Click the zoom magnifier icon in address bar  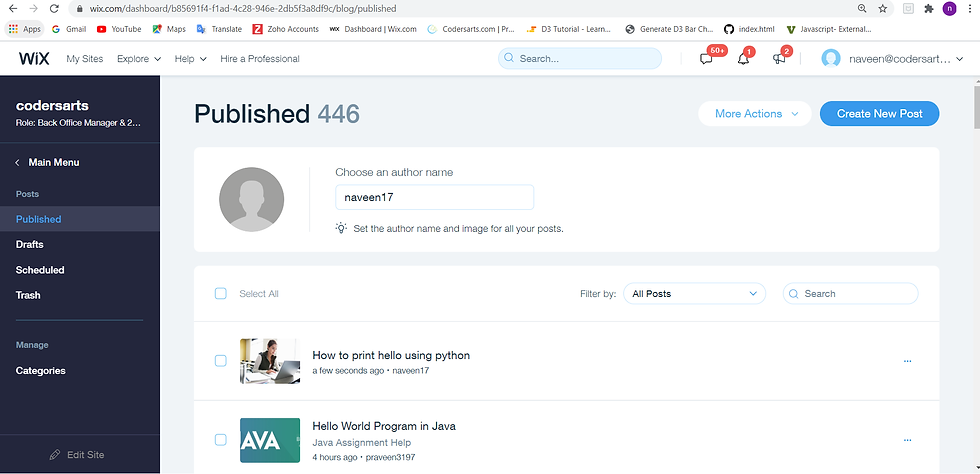[x=862, y=9]
